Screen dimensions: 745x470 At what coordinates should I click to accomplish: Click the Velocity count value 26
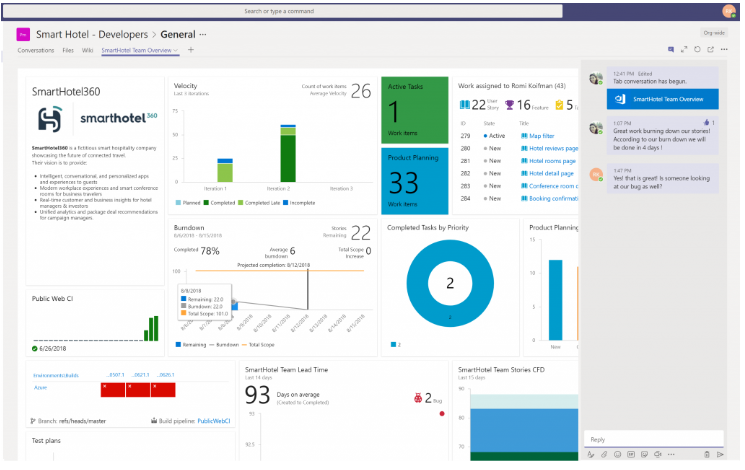pyautogui.click(x=361, y=91)
